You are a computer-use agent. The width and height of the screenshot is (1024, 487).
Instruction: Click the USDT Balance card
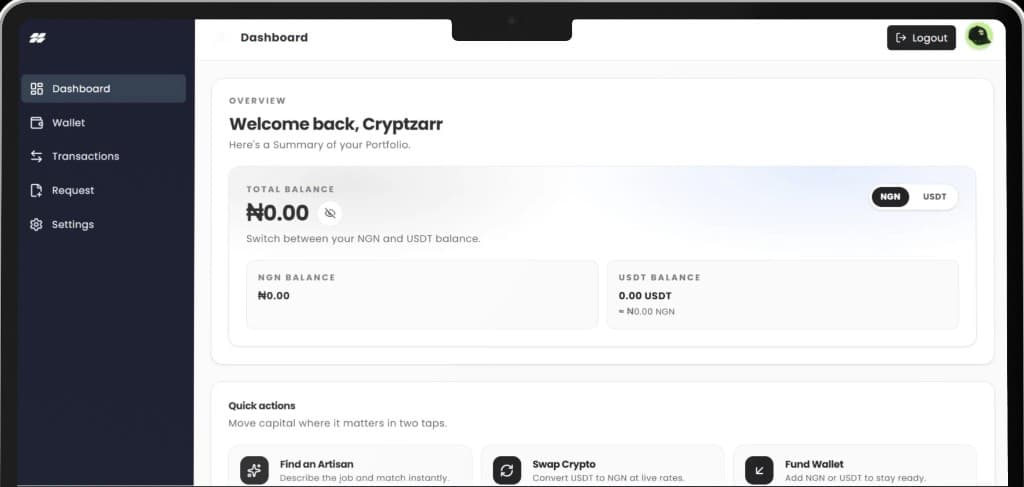782,294
